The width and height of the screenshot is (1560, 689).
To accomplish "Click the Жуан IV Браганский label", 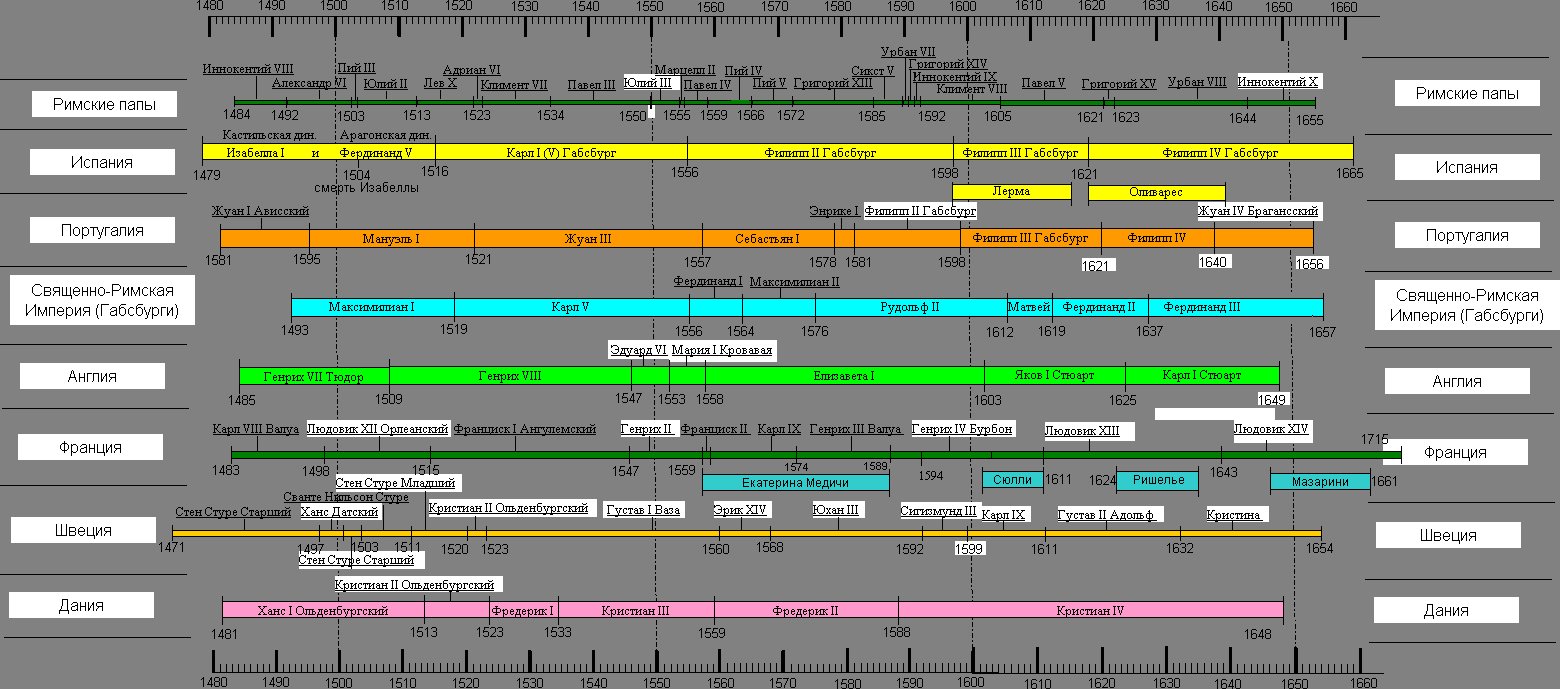I will pyautogui.click(x=1258, y=211).
